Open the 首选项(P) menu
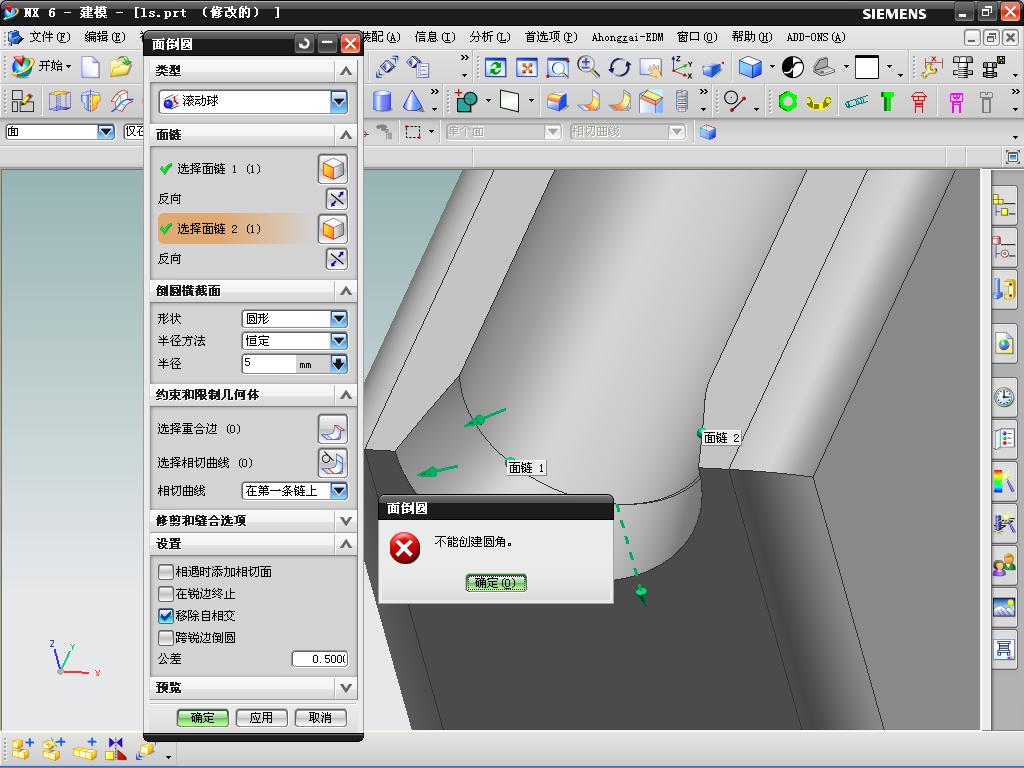The width and height of the screenshot is (1024, 768). tap(551, 37)
